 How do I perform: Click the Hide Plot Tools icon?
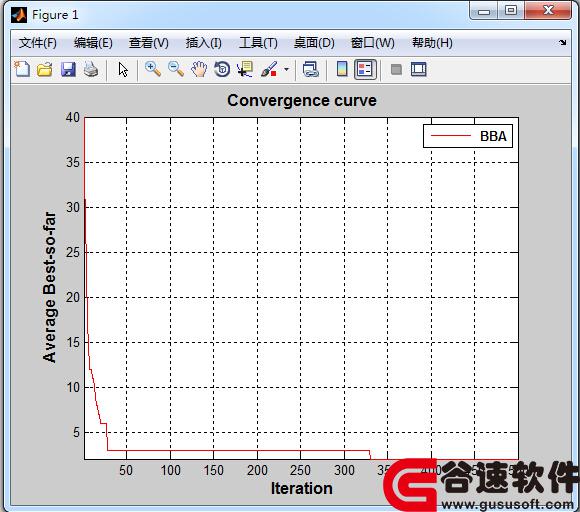coord(396,70)
